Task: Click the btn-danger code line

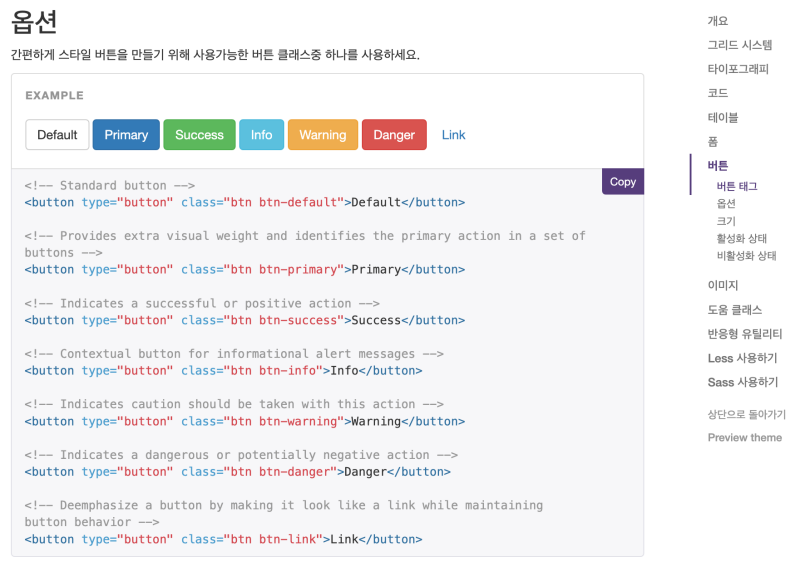Action: [x=238, y=472]
